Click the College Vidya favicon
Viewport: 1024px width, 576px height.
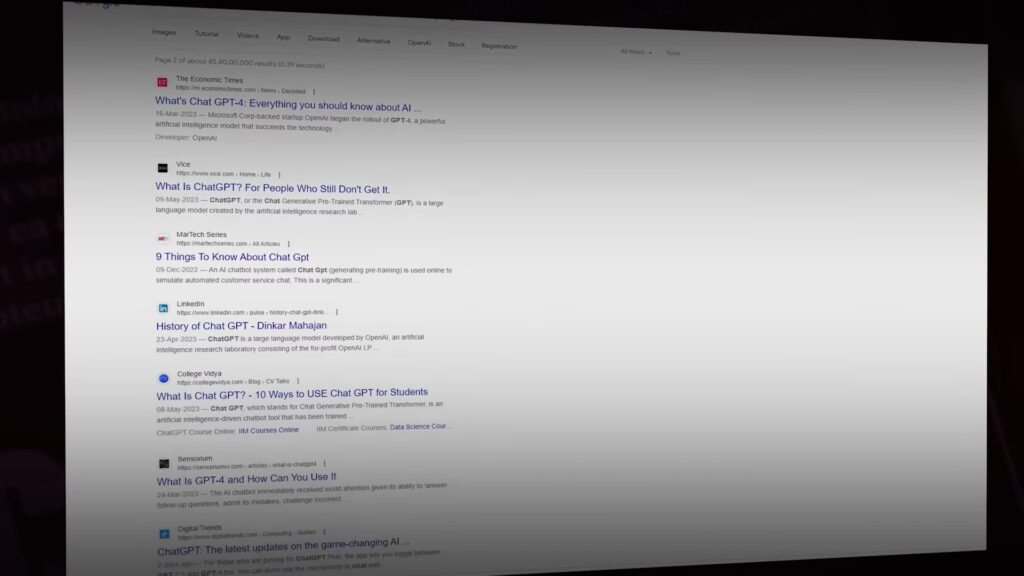pos(163,378)
